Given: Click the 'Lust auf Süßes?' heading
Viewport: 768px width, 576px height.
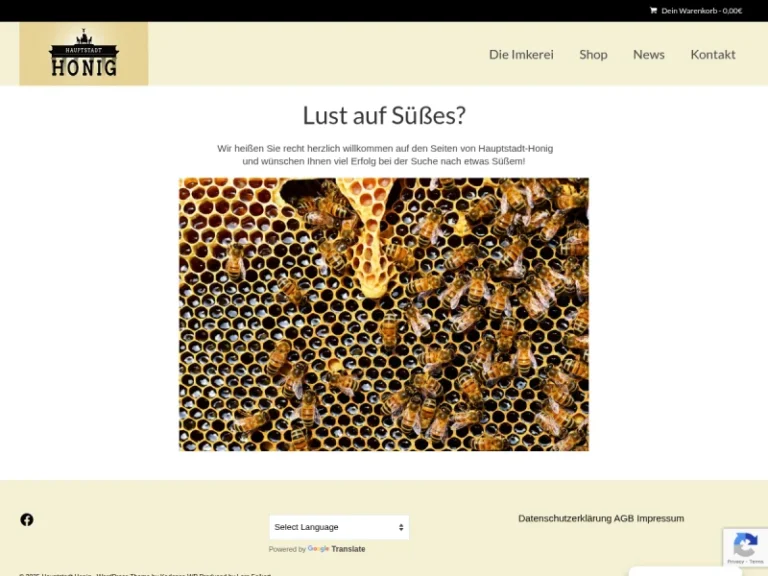Looking at the screenshot, I should point(384,116).
